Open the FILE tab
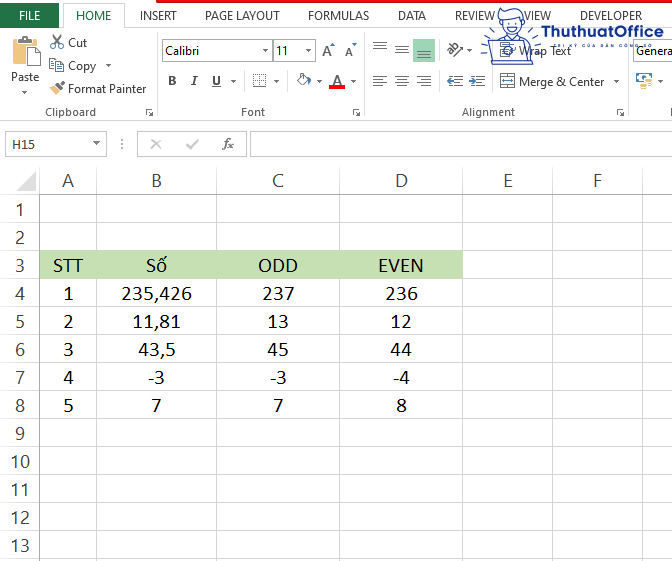This screenshot has height=561, width=672. [x=29, y=15]
